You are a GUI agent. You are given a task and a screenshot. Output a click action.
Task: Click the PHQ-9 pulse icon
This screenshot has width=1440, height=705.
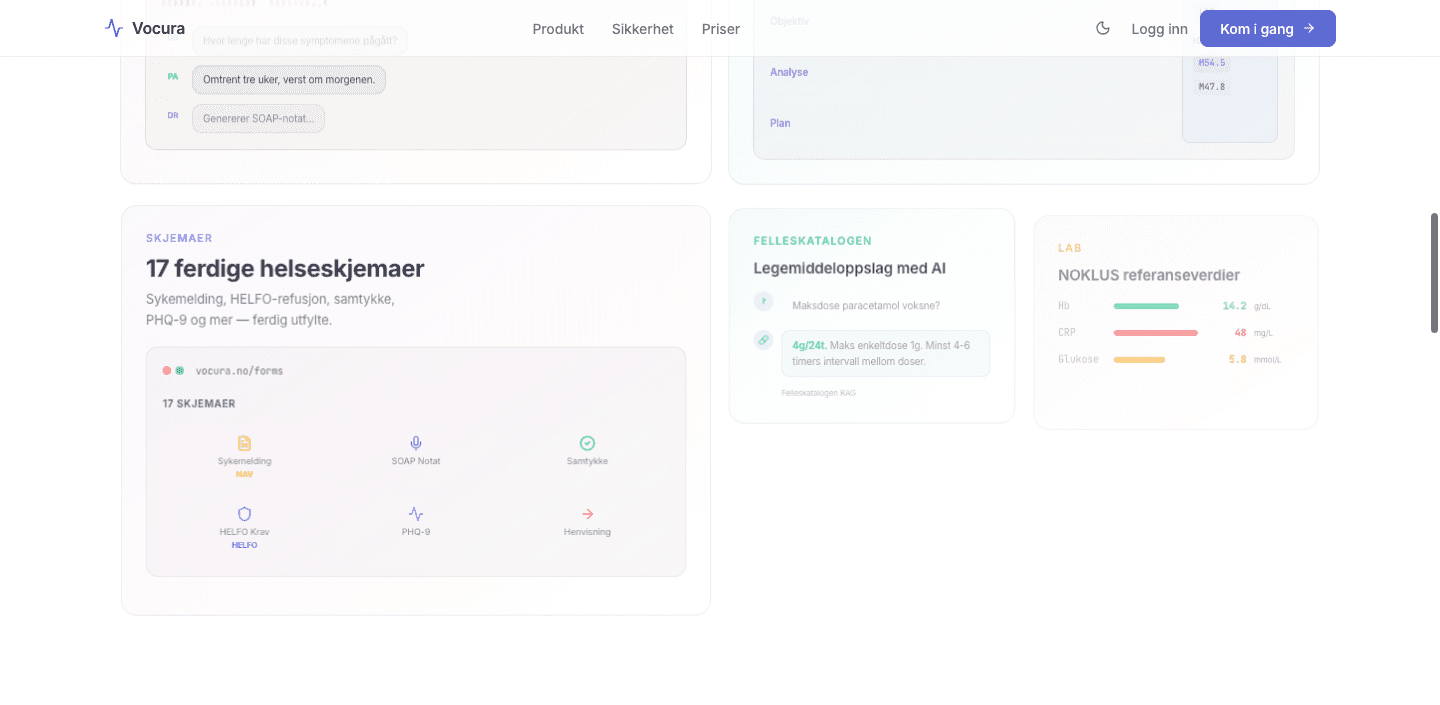(416, 514)
